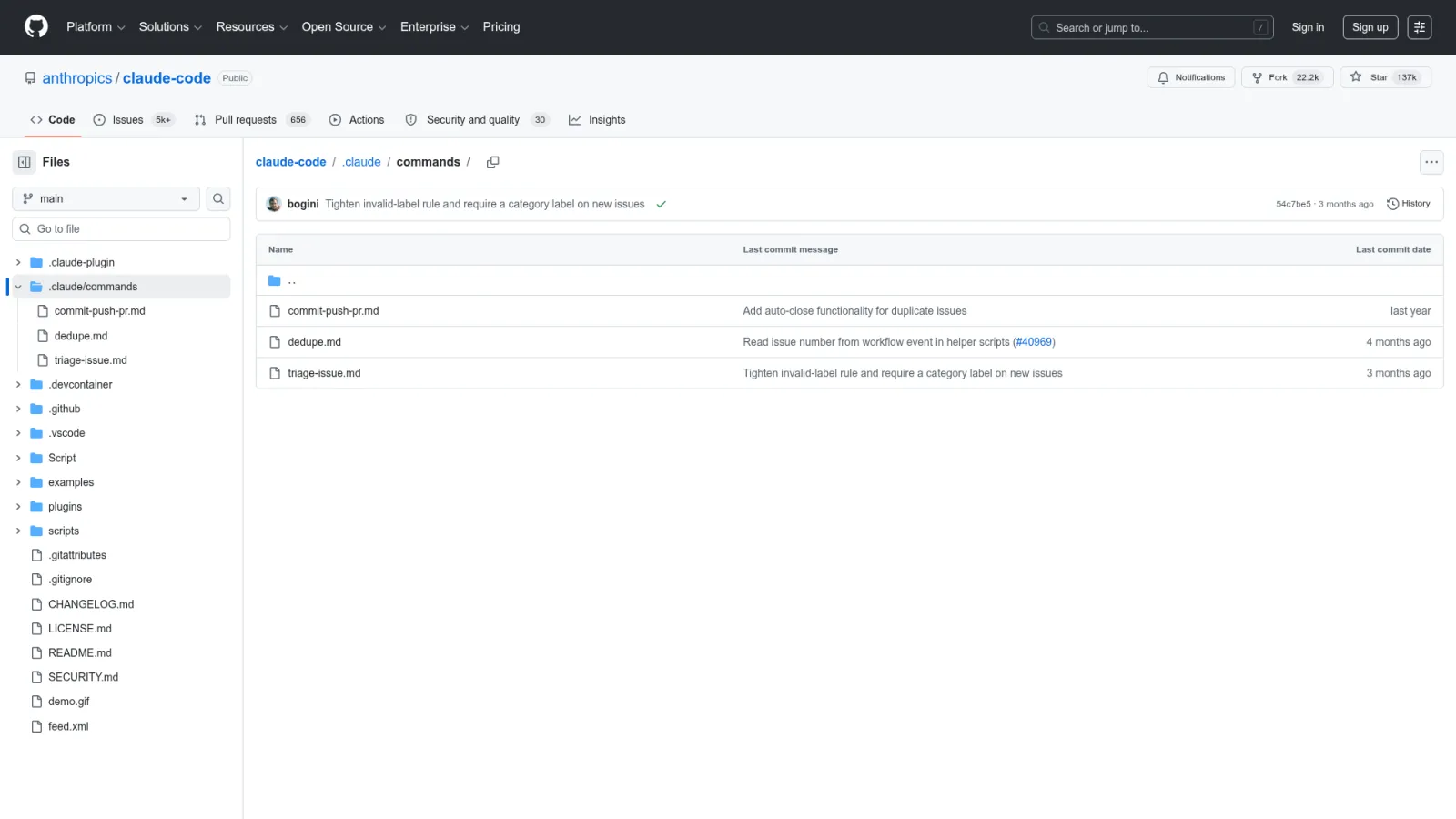
Task: Expand the .claude-plugin folder chevron
Action: [x=18, y=262]
